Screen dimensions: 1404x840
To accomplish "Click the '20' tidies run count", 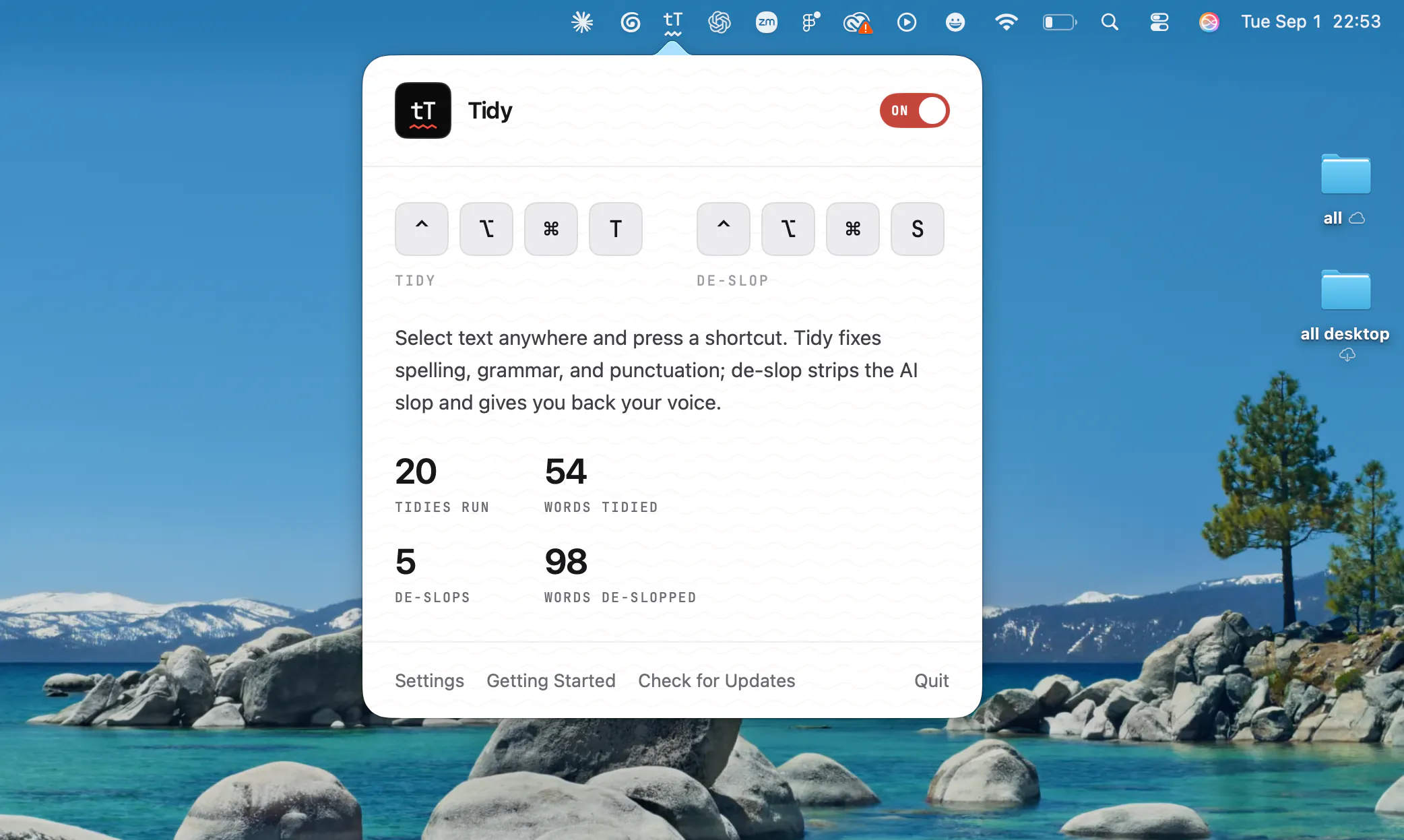I will click(416, 471).
